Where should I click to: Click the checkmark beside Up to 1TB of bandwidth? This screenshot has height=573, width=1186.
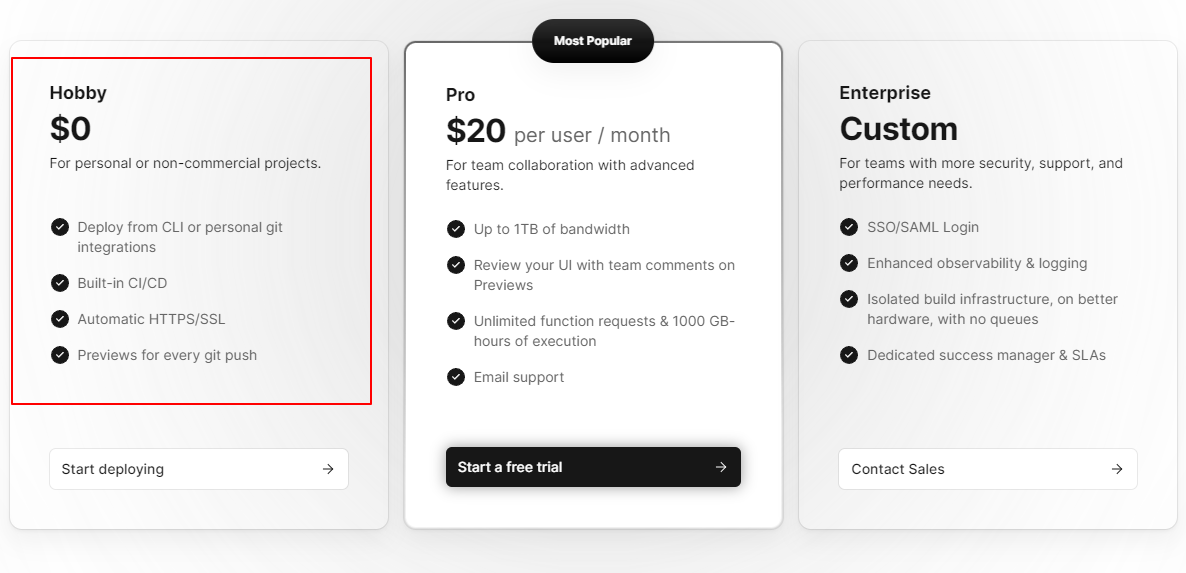(x=456, y=229)
